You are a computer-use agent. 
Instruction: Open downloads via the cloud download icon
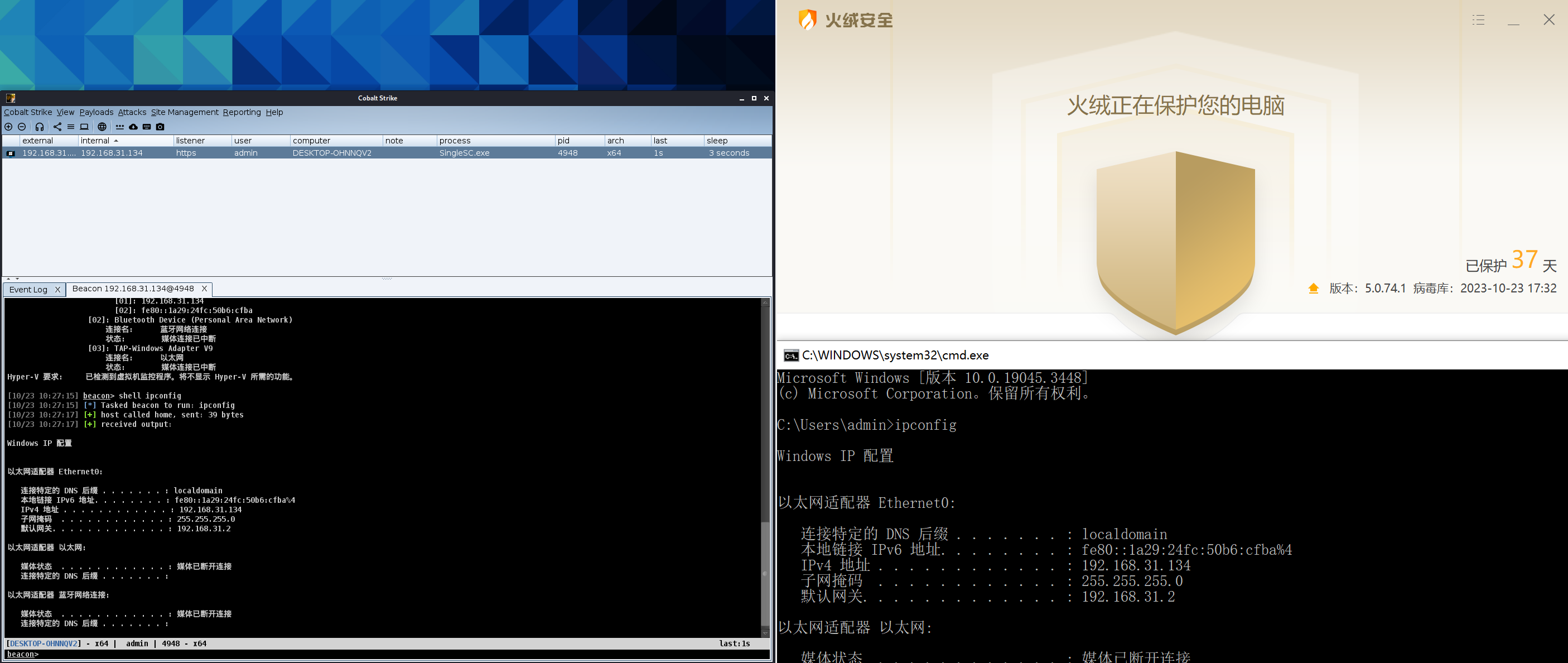pyautogui.click(x=133, y=127)
